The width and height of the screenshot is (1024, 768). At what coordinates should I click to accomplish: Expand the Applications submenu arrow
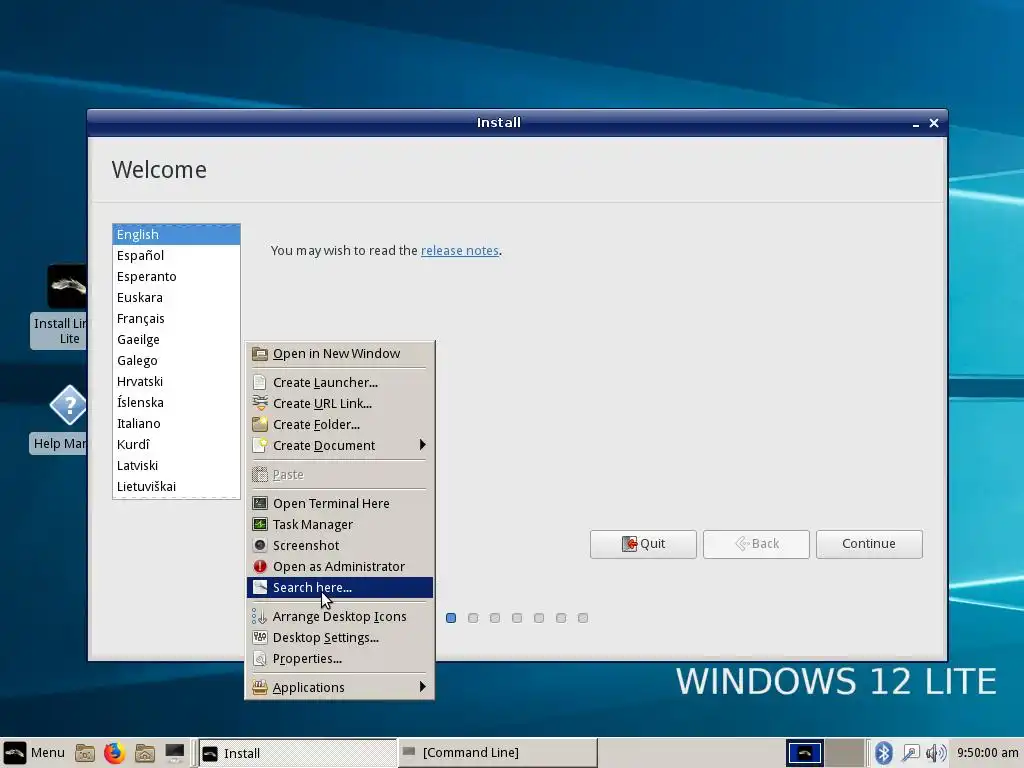[x=423, y=687]
